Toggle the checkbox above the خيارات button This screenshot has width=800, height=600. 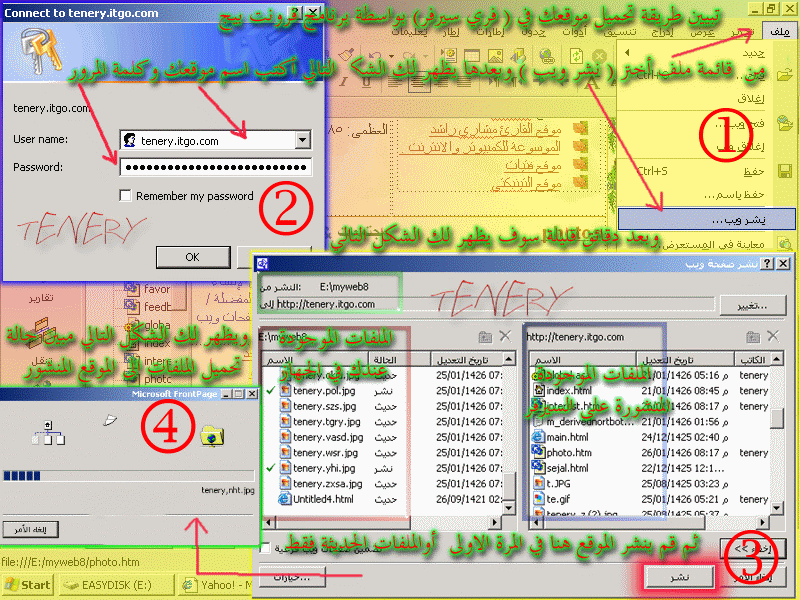coord(265,548)
